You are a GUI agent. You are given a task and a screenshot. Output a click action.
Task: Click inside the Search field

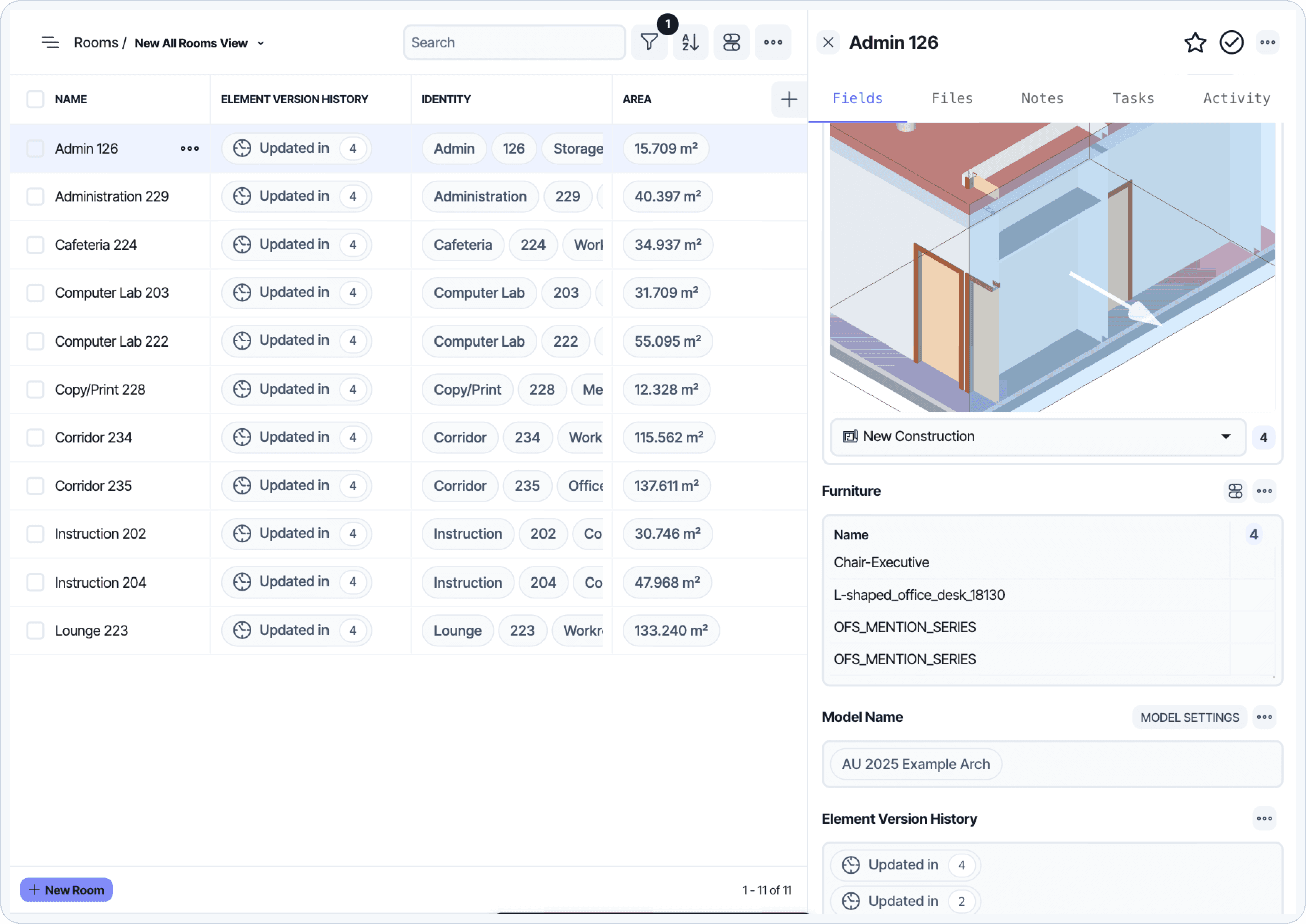pos(514,42)
